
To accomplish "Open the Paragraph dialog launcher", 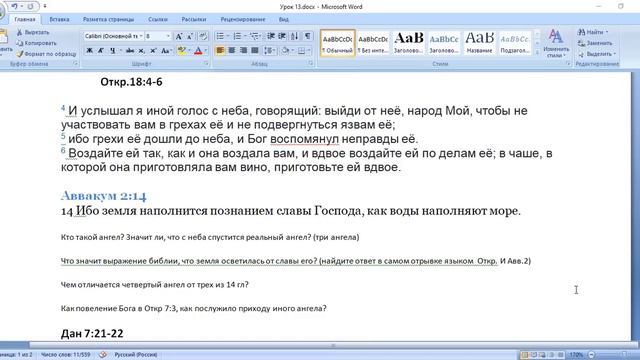I will [x=311, y=64].
